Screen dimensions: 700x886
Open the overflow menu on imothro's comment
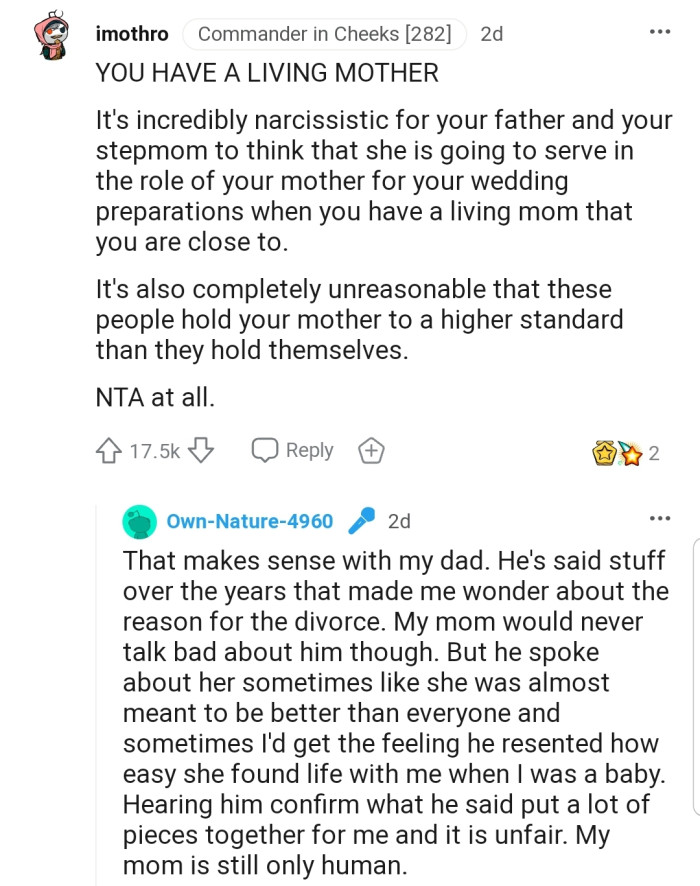[x=660, y=32]
